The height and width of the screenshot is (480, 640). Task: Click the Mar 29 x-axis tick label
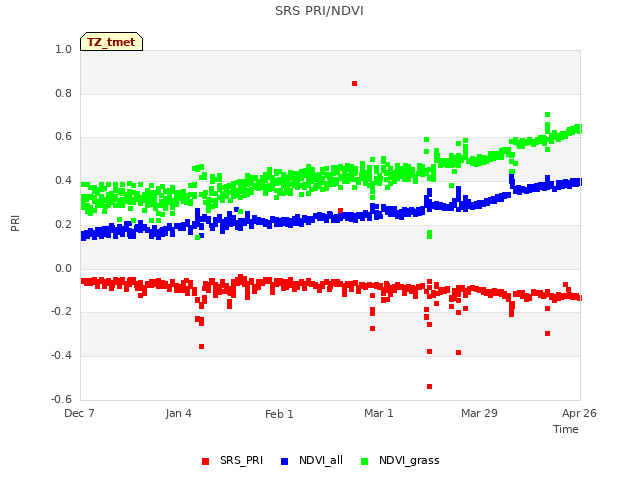click(479, 413)
